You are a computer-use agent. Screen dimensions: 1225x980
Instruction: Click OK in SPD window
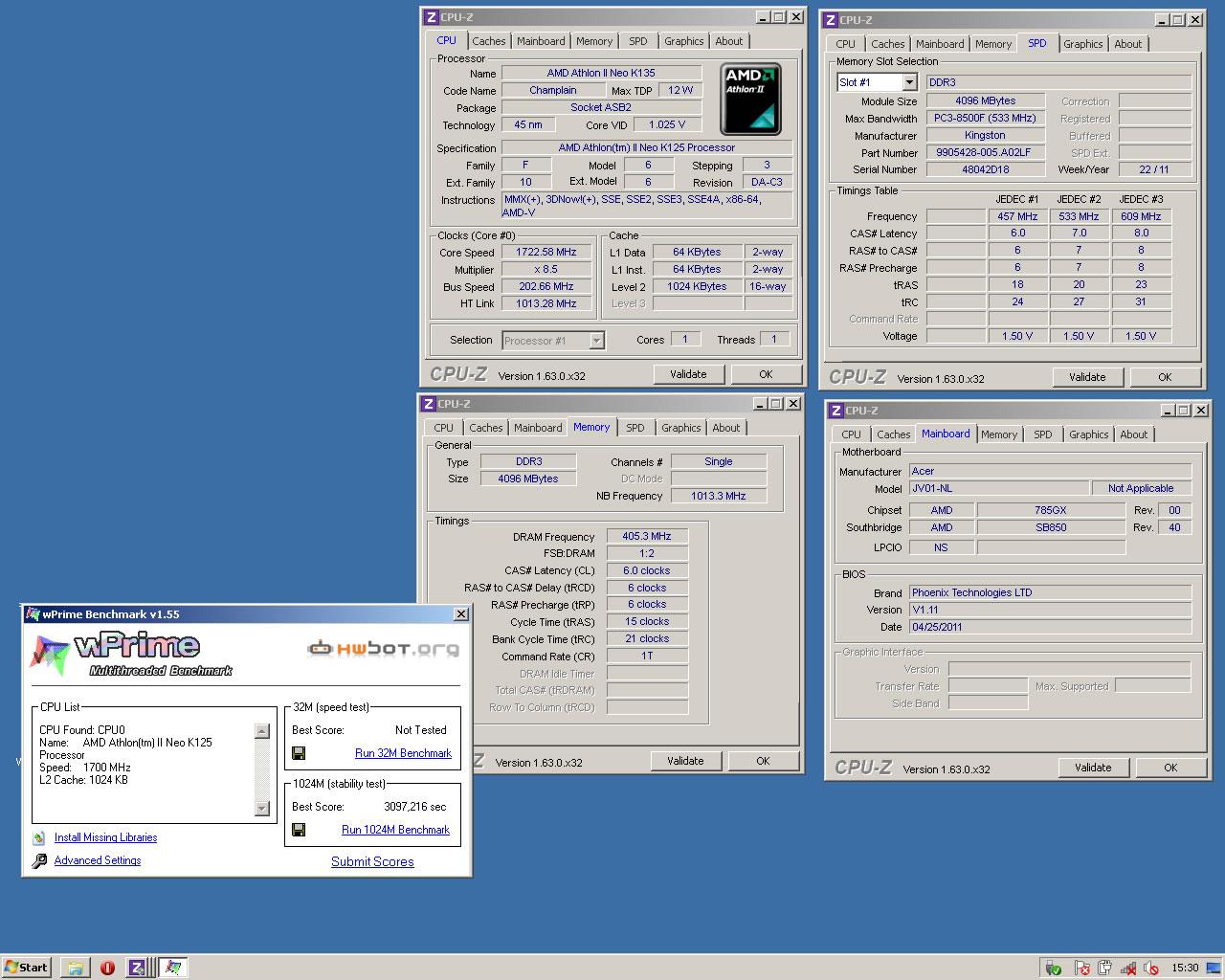1165,377
